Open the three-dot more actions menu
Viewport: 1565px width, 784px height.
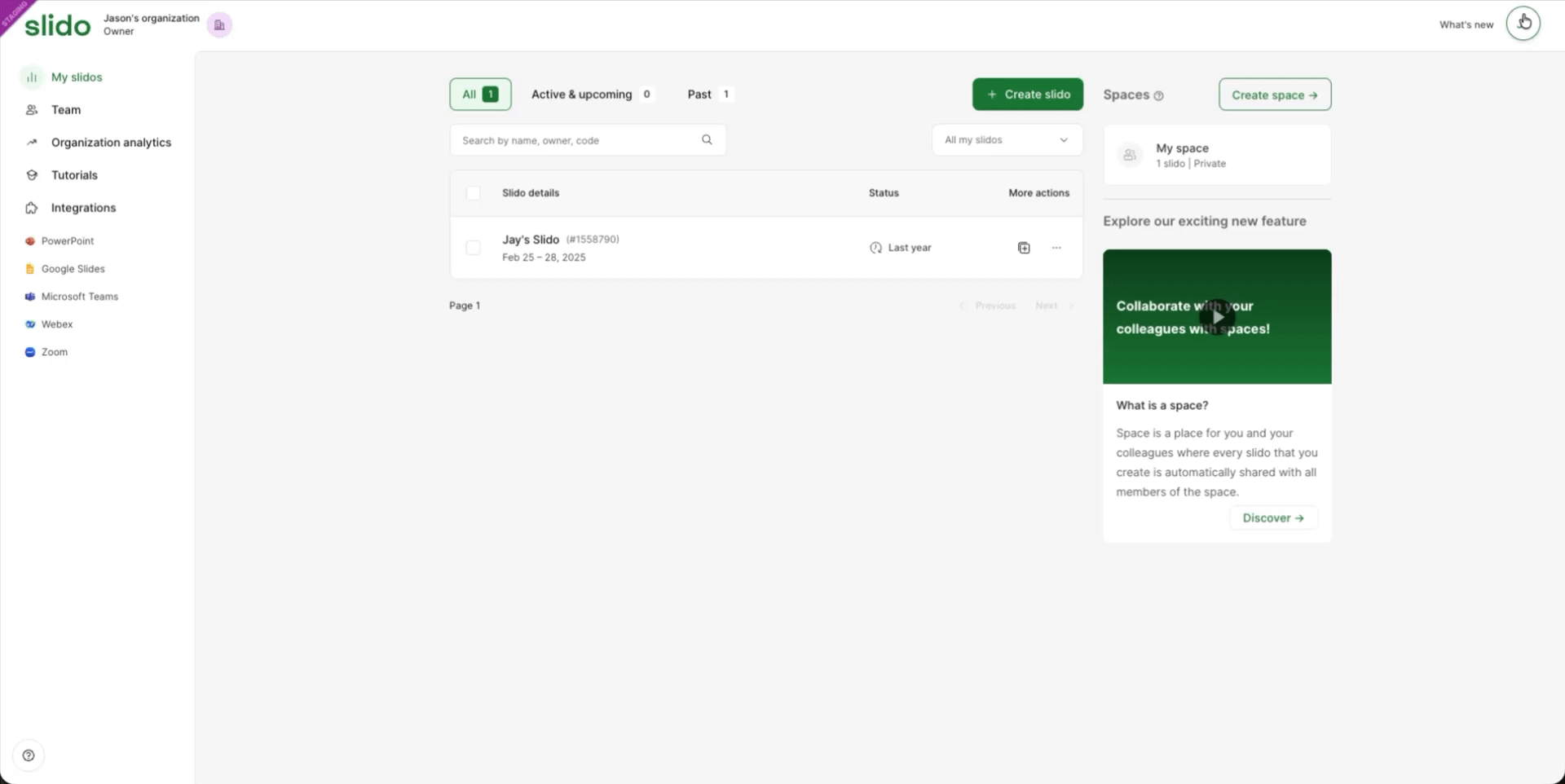point(1056,248)
